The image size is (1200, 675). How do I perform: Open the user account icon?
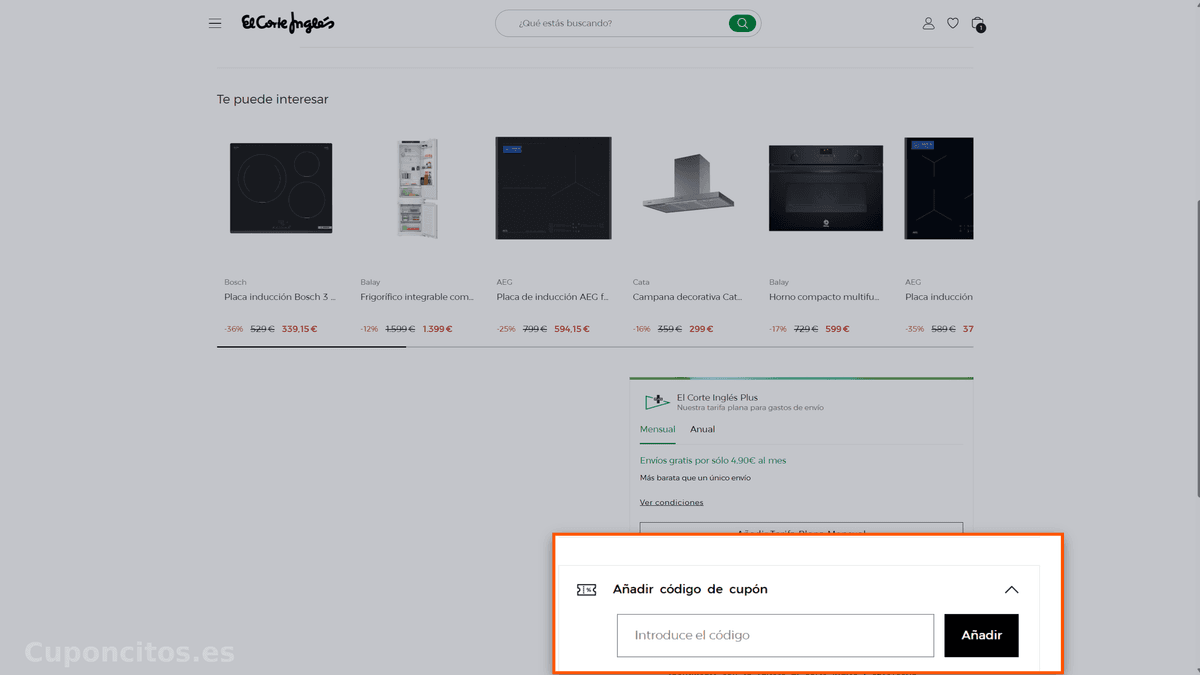[x=928, y=23]
